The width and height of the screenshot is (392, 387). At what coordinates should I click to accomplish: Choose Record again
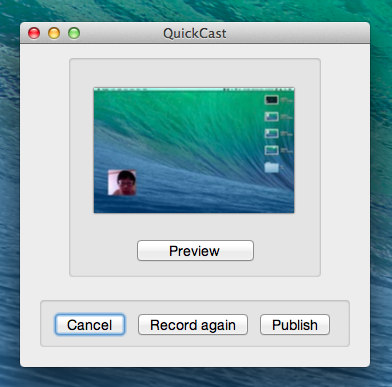pos(193,325)
